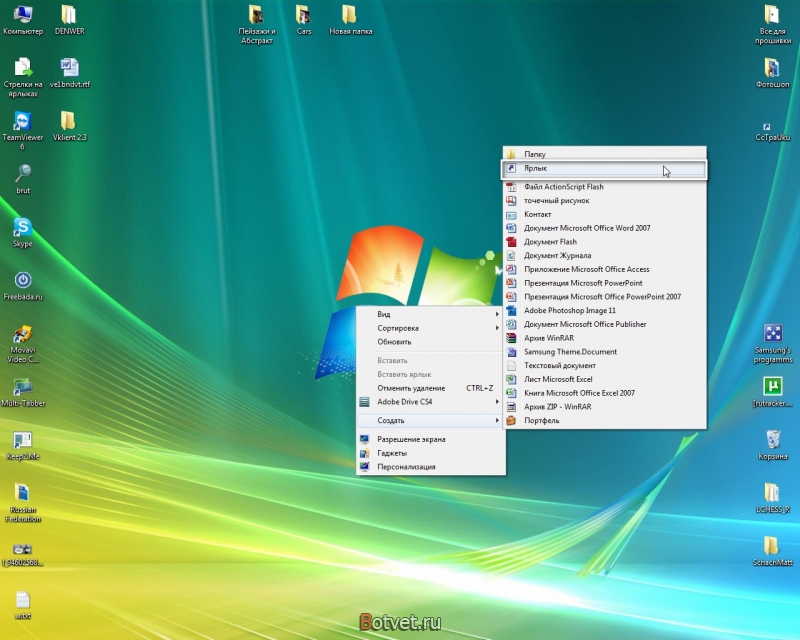Create a Портфель briefcase
The image size is (800, 640).
point(605,421)
